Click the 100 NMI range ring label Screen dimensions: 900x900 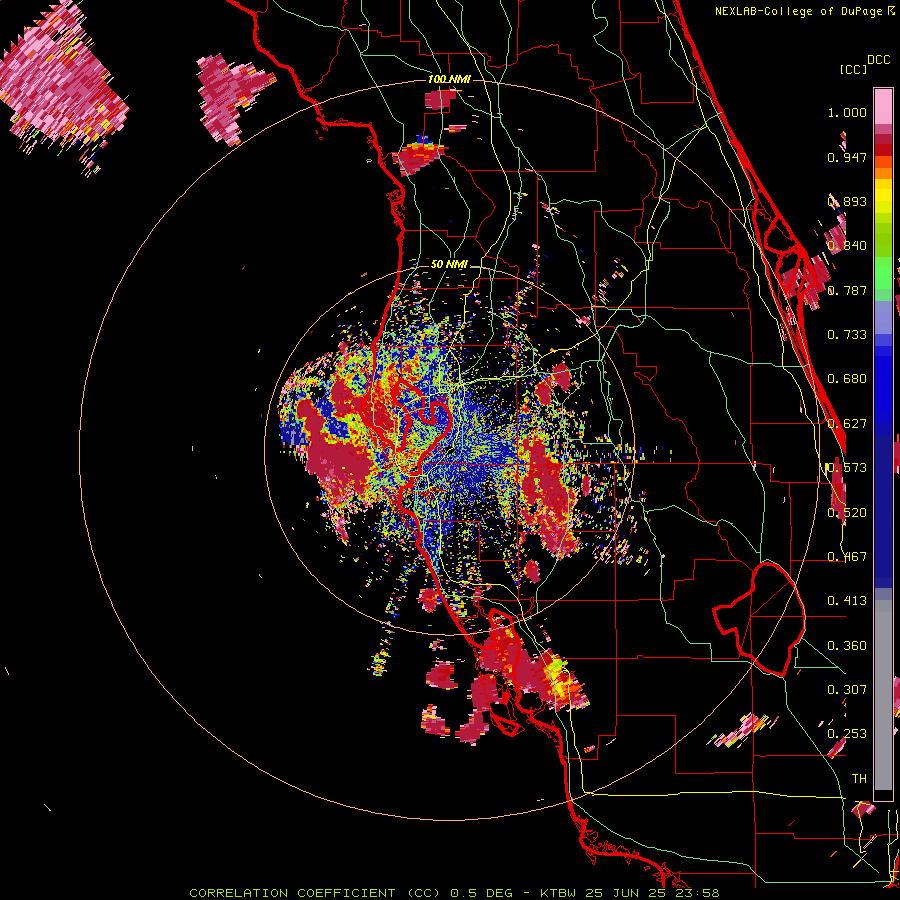pos(449,79)
